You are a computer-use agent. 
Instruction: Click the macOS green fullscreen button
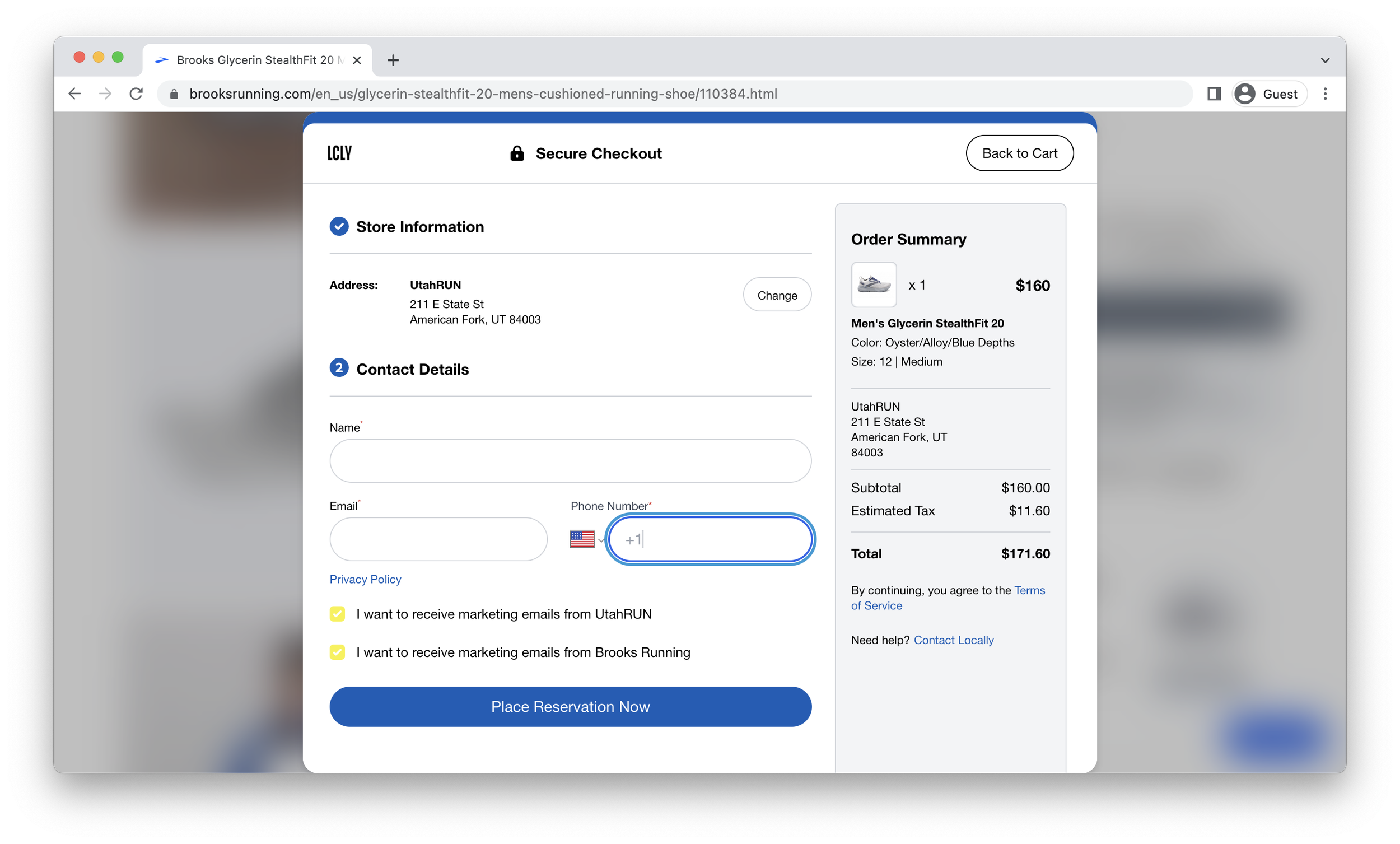pyautogui.click(x=118, y=57)
